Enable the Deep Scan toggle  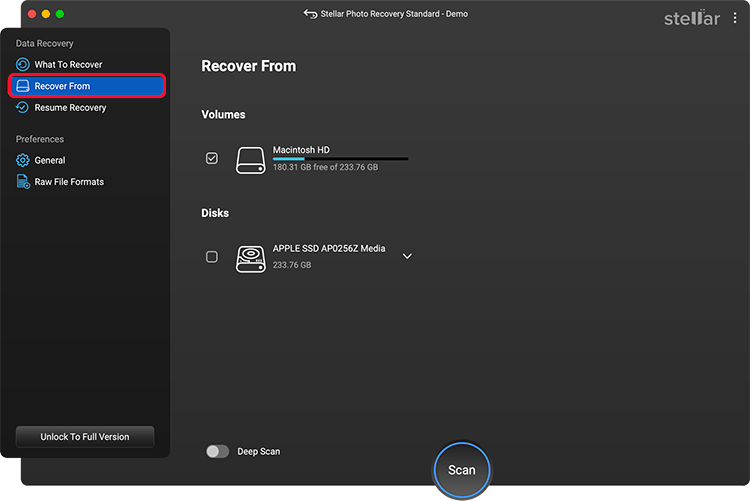218,451
